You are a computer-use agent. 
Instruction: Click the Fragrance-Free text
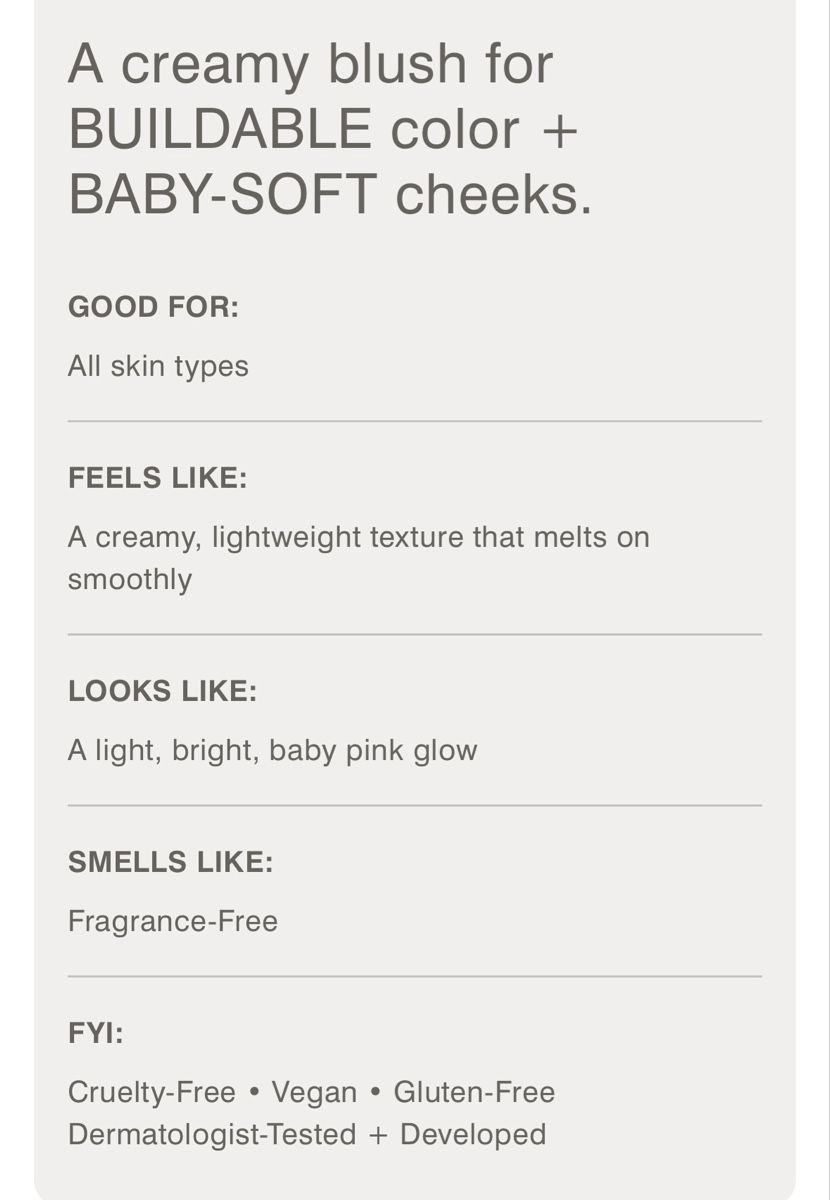click(173, 921)
